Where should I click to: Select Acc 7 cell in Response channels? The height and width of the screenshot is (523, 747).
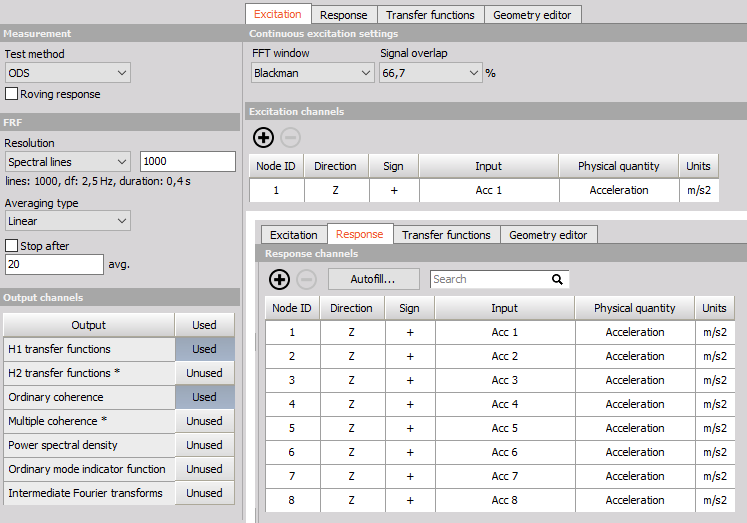[x=505, y=476]
